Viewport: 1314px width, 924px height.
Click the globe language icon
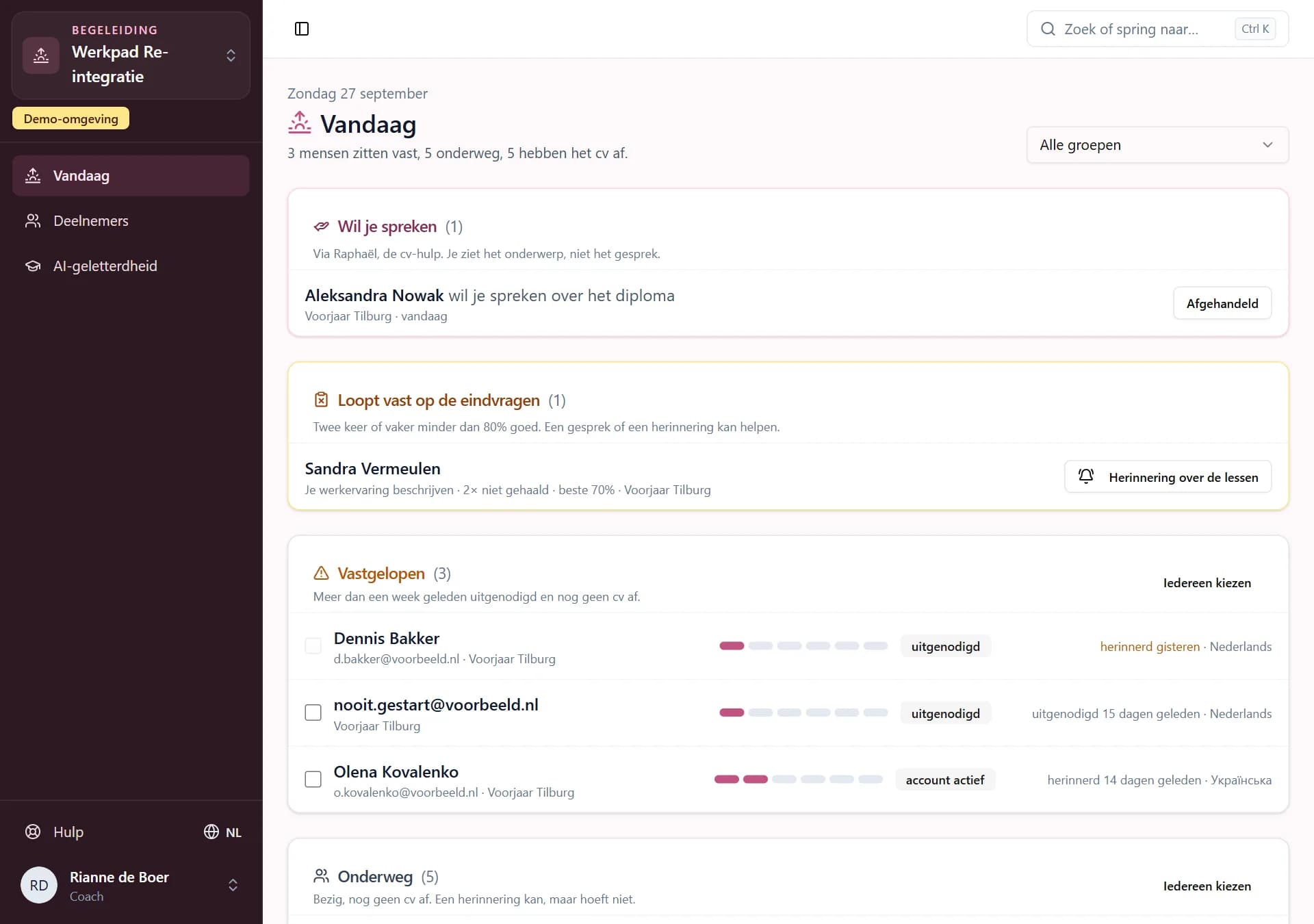(x=211, y=832)
